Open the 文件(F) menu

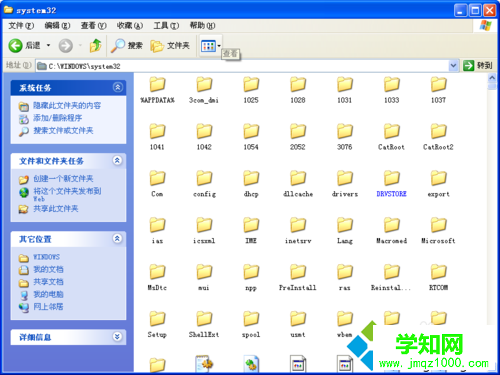[x=21, y=26]
